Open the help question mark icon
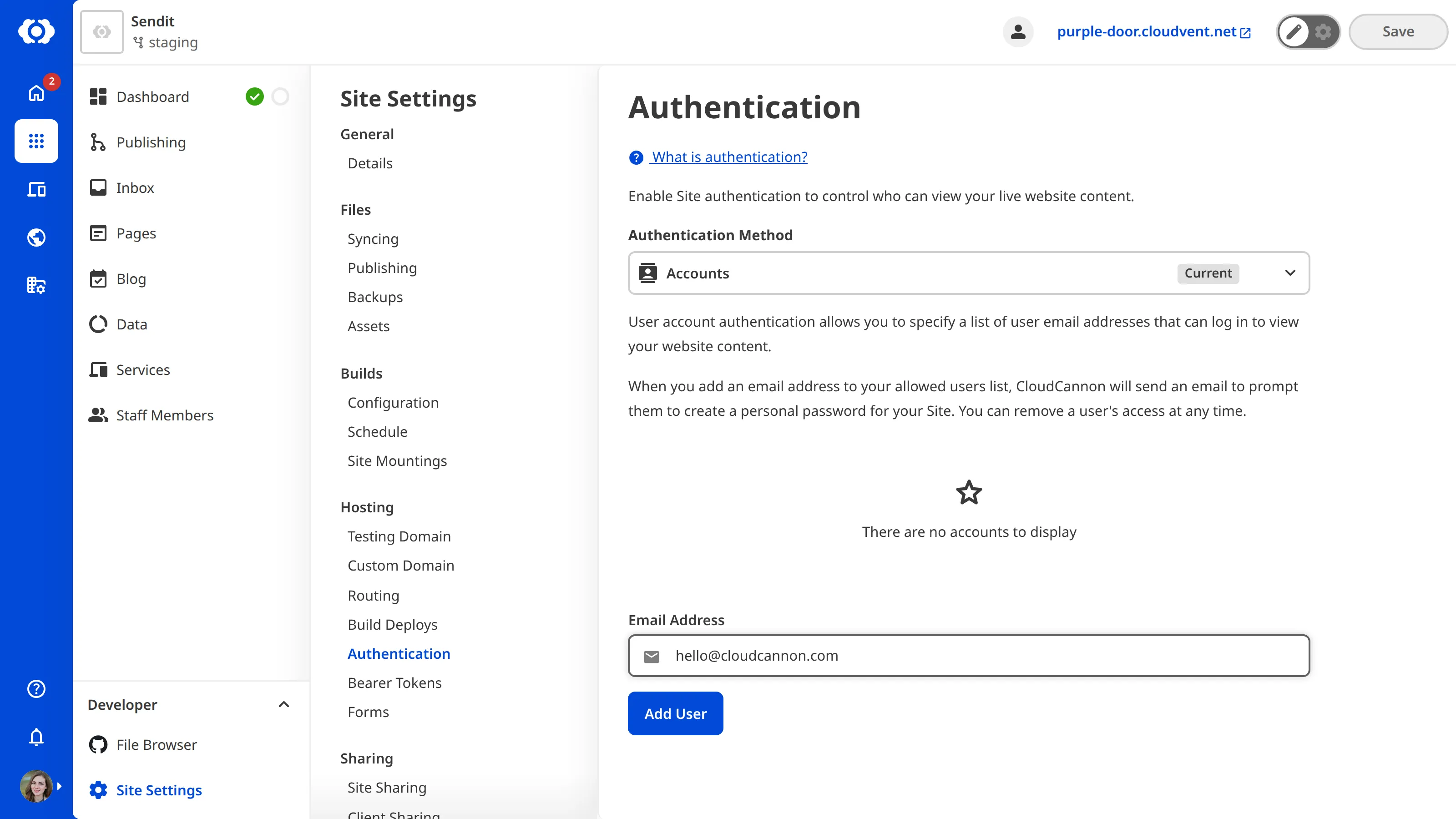This screenshot has width=1456, height=819. coord(36,688)
